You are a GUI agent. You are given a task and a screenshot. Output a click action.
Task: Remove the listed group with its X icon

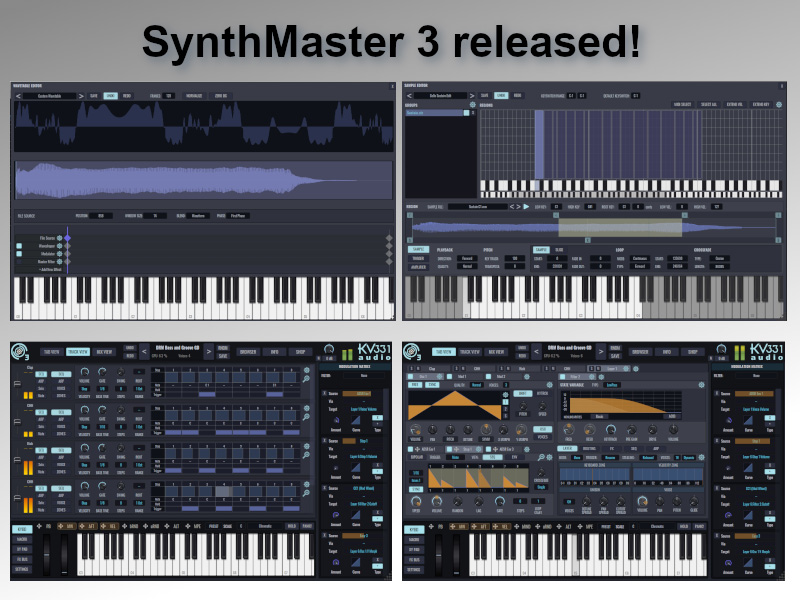[473, 113]
